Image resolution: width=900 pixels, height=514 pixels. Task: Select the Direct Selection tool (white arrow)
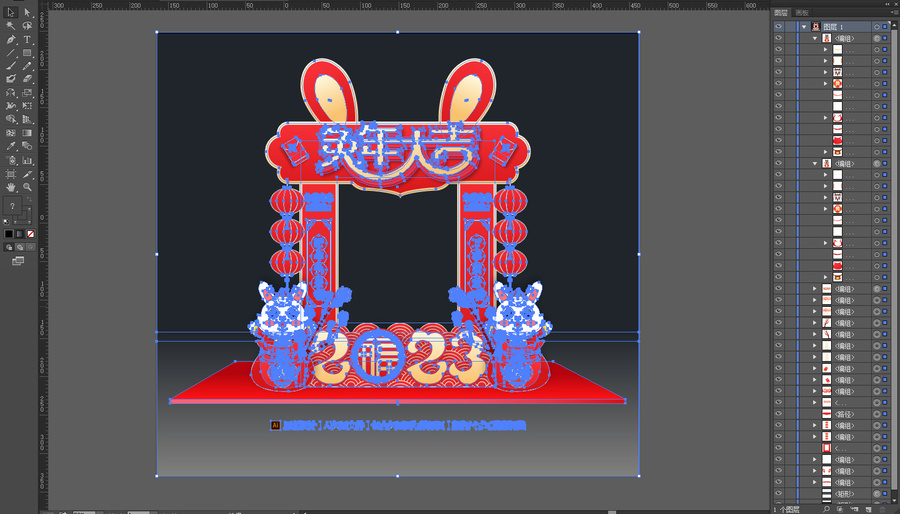pyautogui.click(x=27, y=12)
